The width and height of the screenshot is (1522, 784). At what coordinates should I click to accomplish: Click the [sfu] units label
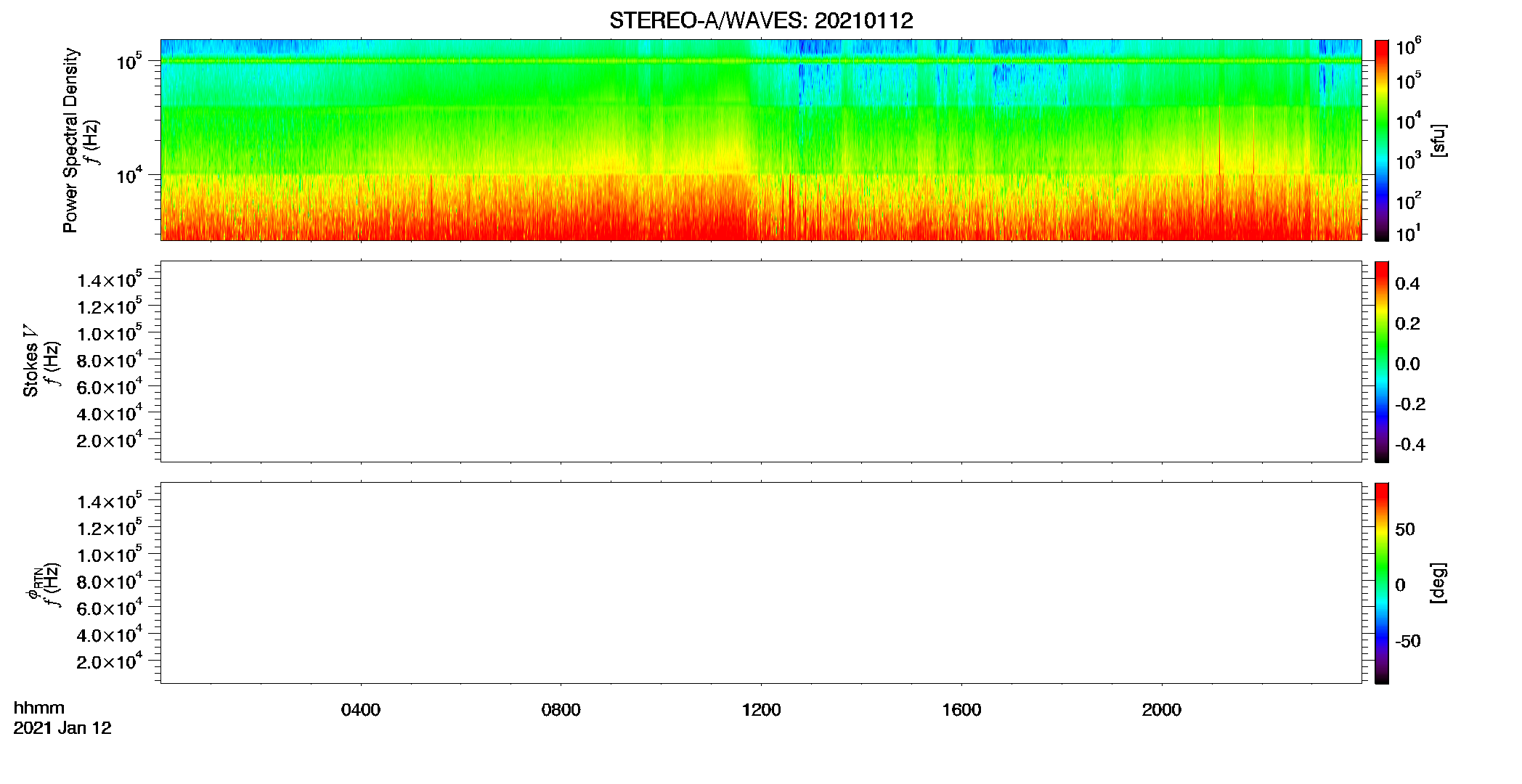pos(1438,140)
